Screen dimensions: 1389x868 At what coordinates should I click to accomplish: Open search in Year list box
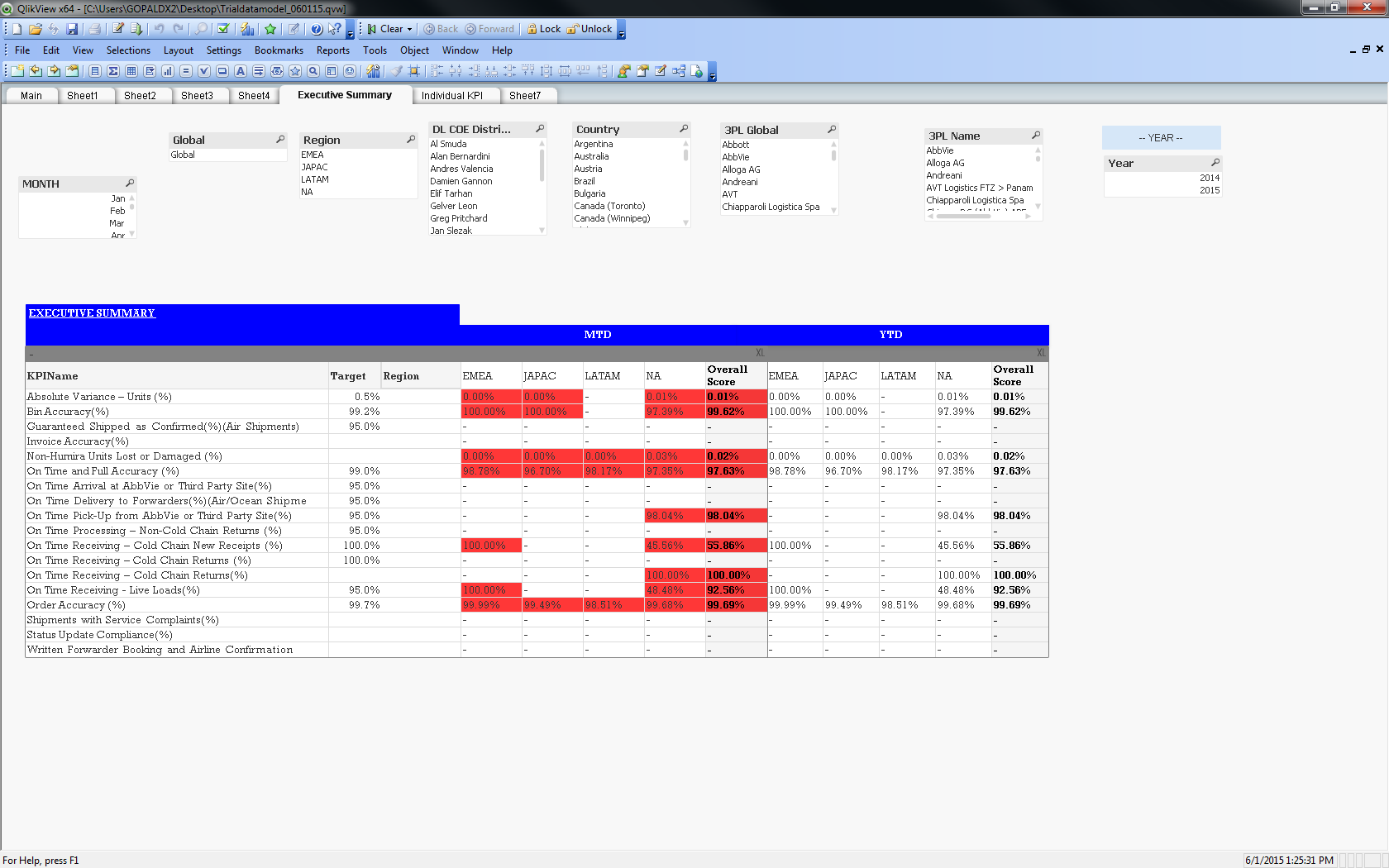[x=1215, y=162]
